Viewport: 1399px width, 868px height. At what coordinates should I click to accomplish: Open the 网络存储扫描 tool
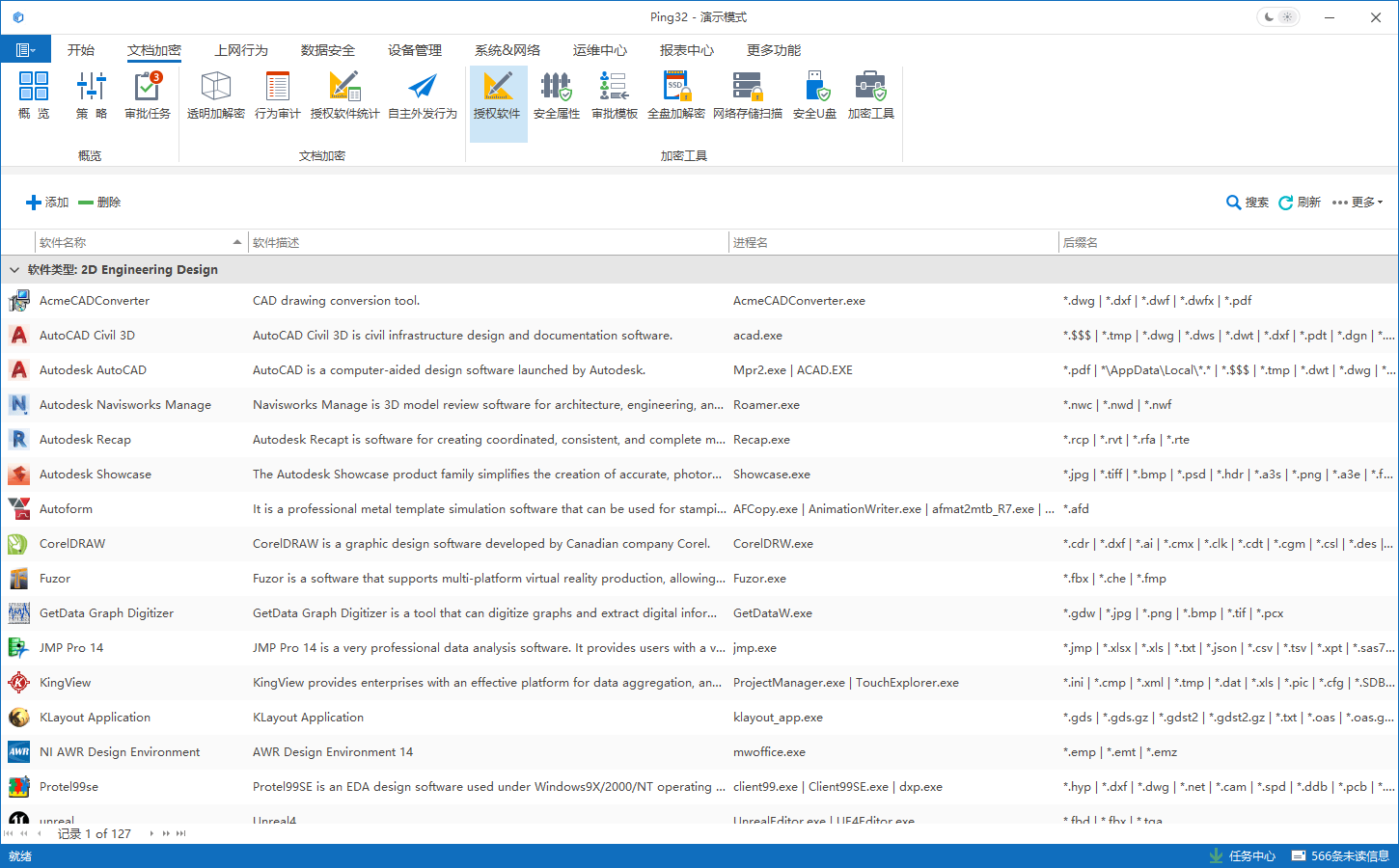748,95
